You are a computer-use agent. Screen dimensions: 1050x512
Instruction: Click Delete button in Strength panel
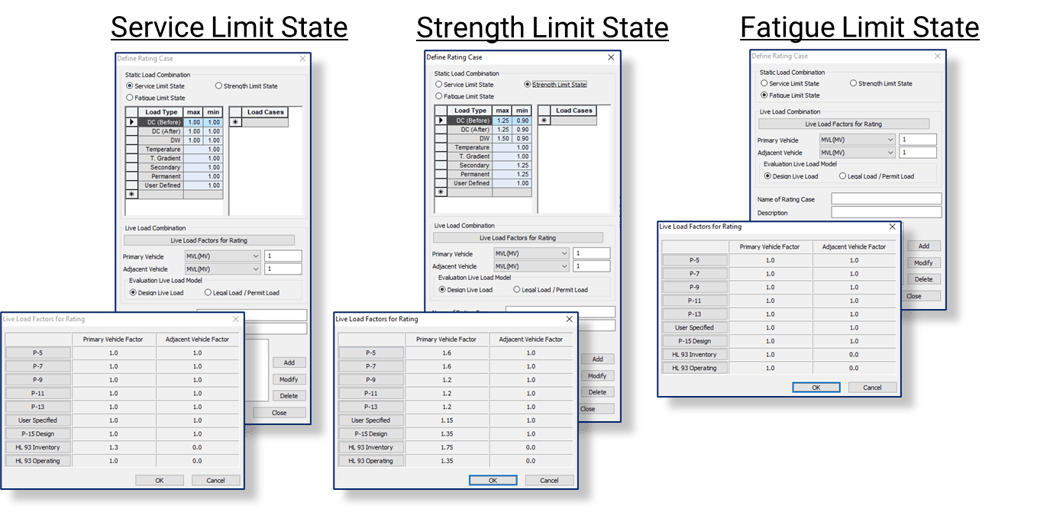[x=598, y=392]
